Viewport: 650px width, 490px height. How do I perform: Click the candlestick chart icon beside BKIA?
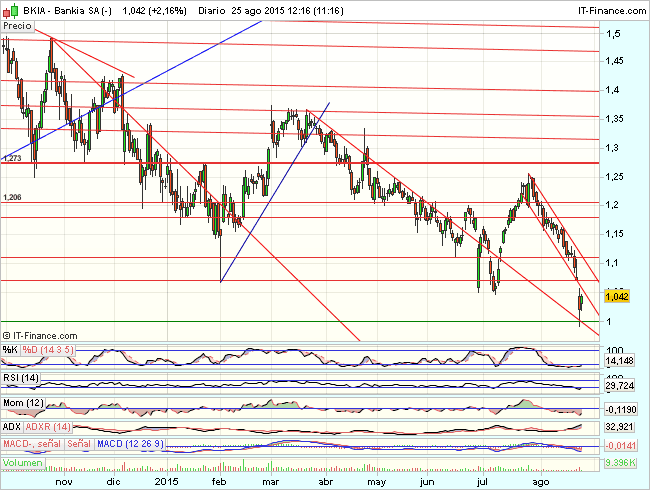[11, 11]
